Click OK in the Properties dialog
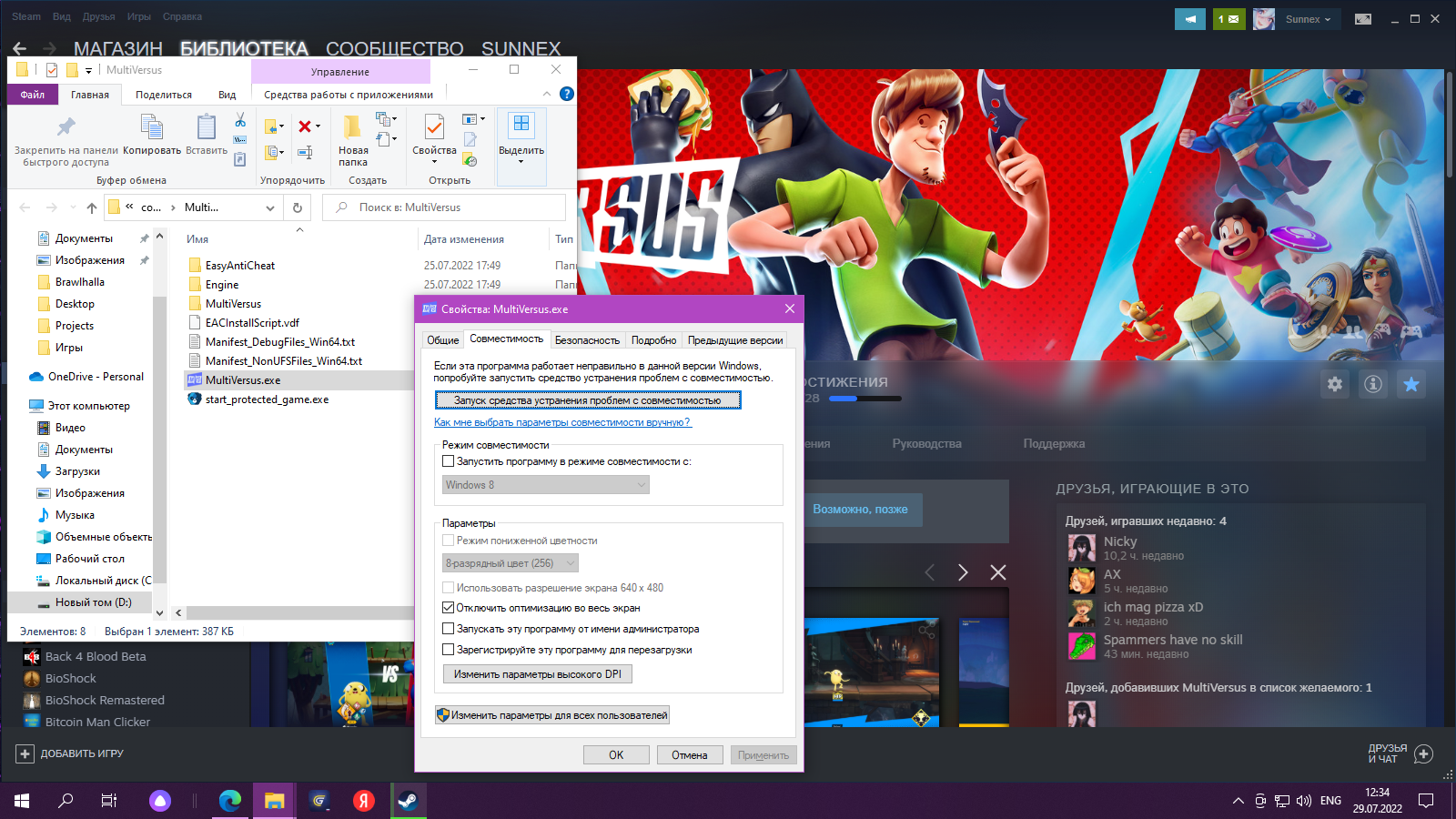The height and width of the screenshot is (819, 1456). pos(616,755)
